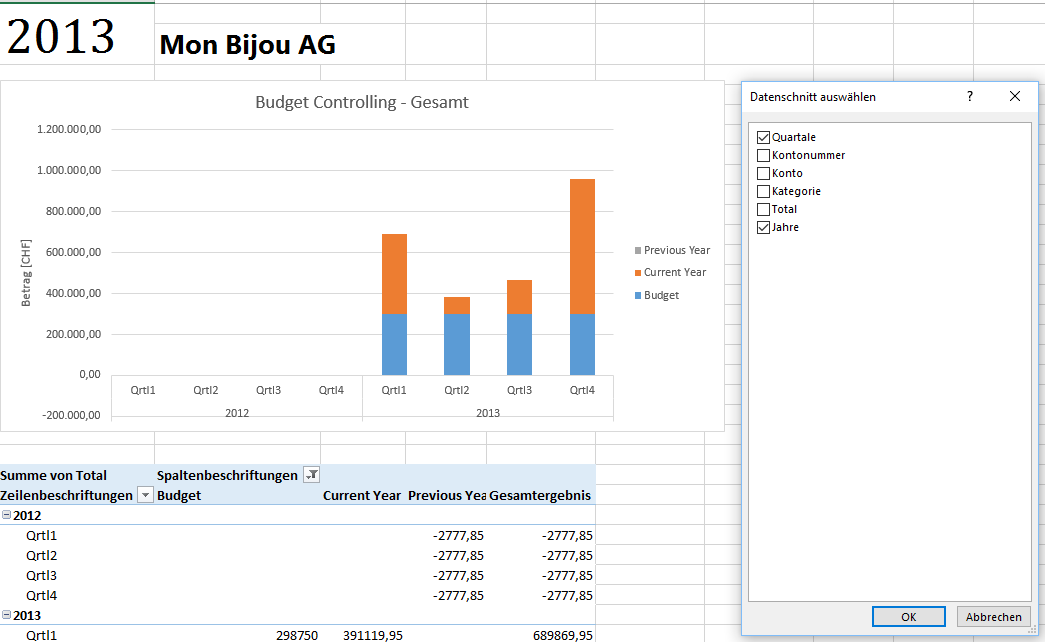Click the help question mark in the dialog
The width and height of the screenshot is (1045, 642).
(969, 96)
